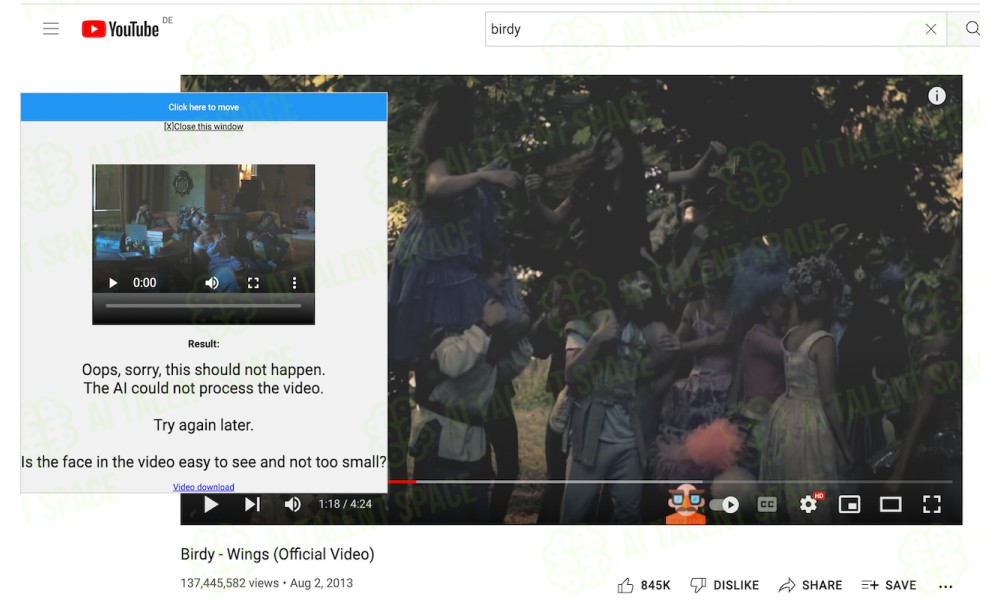Image resolution: width=1000 pixels, height=600 pixels.
Task: Toggle closed captions on the video
Action: click(767, 504)
